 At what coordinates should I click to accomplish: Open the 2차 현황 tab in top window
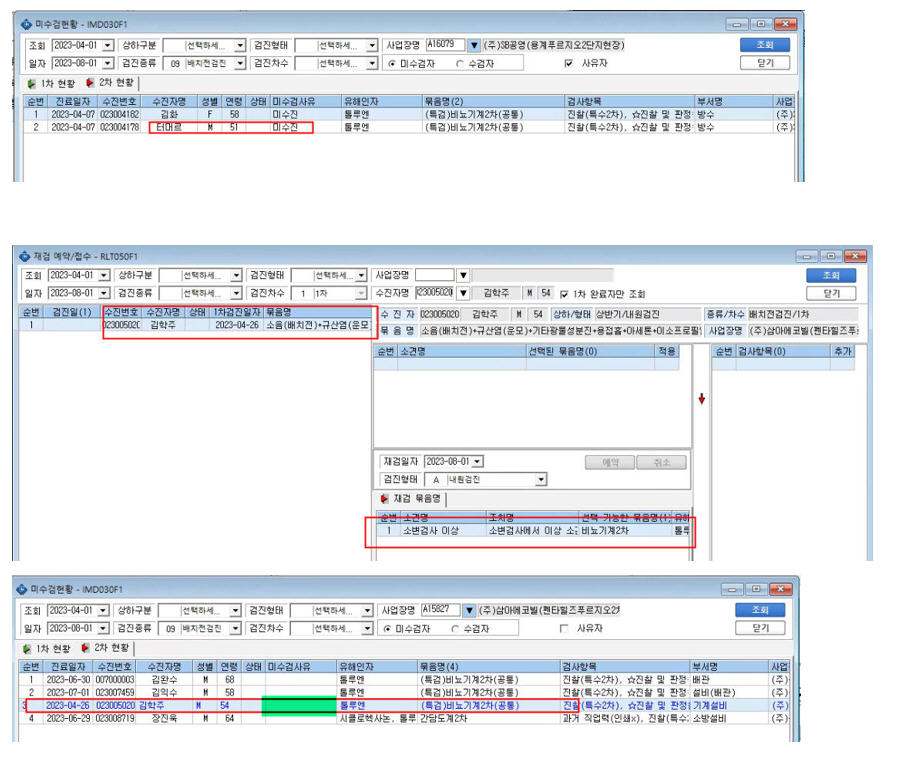[110, 83]
